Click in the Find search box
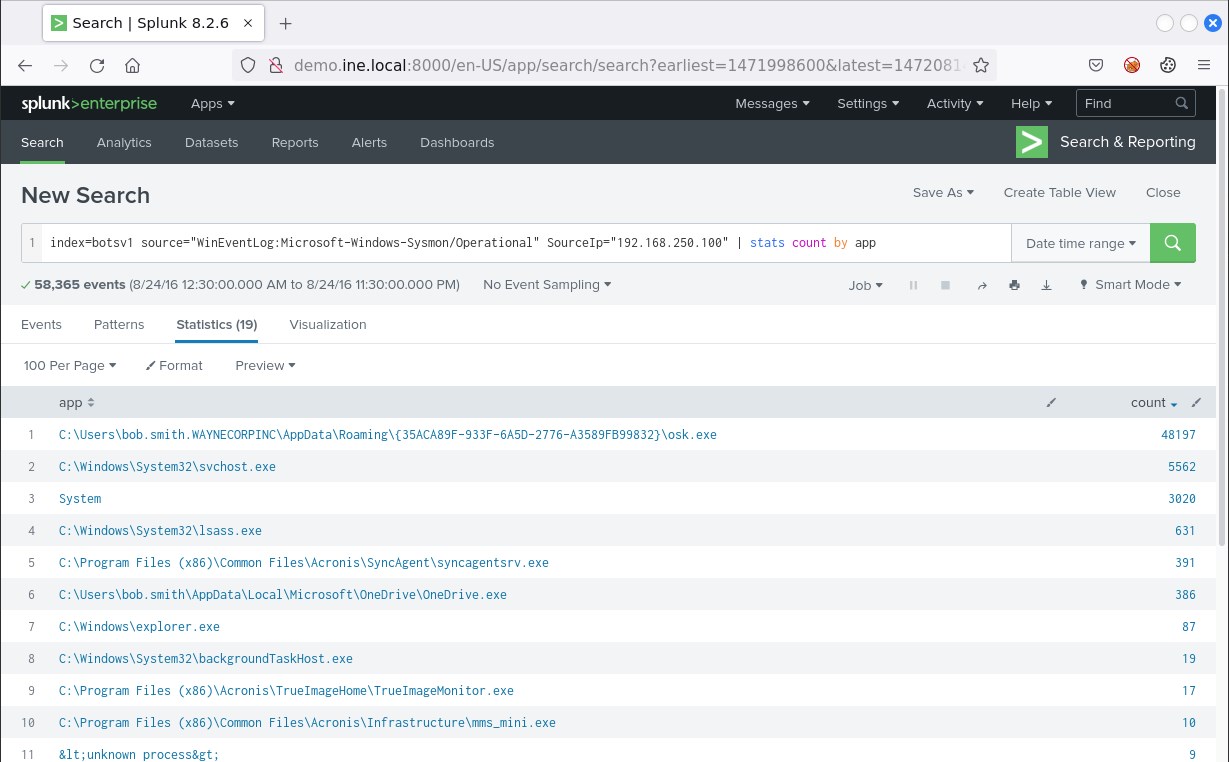Viewport: 1229px width, 762px height. (1126, 103)
